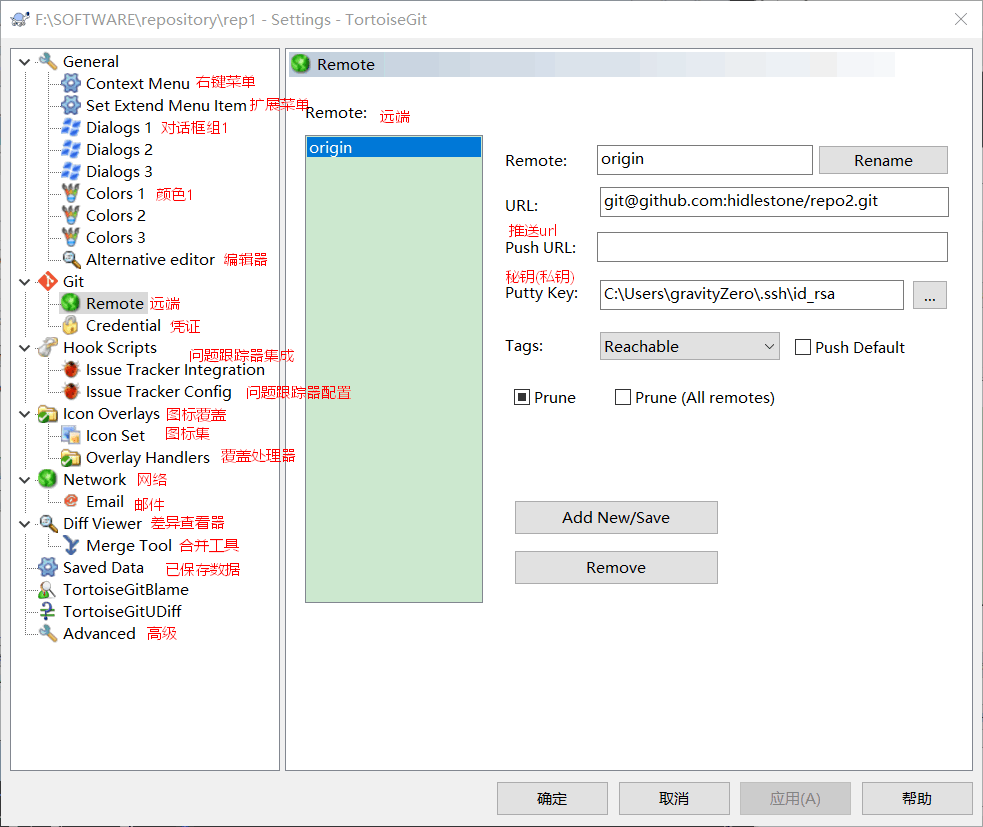Click the Overlay Handlers folder icon
The width and height of the screenshot is (983, 827).
(x=71, y=457)
